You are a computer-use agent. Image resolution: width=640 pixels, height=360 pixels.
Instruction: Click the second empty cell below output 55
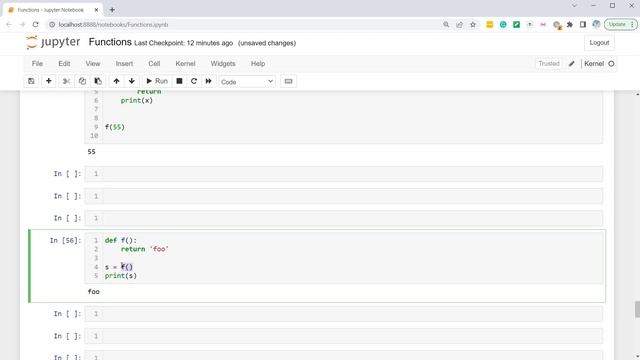click(x=344, y=196)
